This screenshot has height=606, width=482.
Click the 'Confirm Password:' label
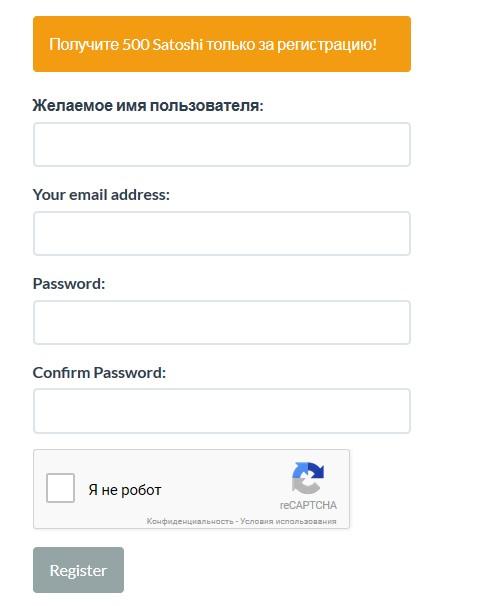(x=99, y=373)
